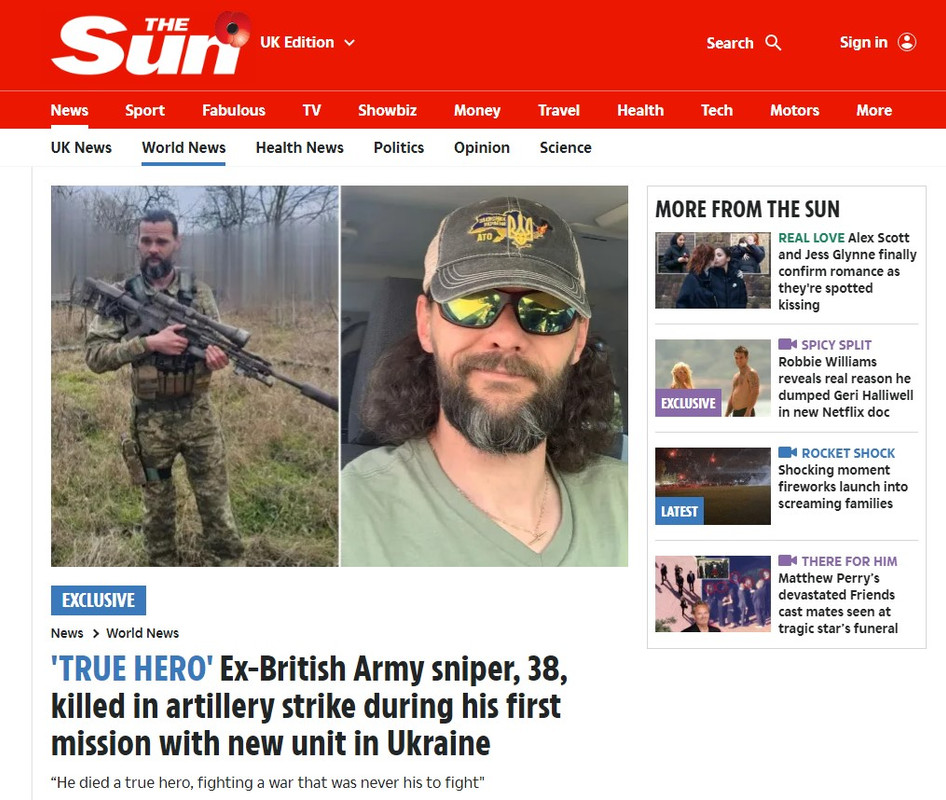Click the breadcrumb chevron between News and World News
The height and width of the screenshot is (800, 946).
[x=95, y=633]
